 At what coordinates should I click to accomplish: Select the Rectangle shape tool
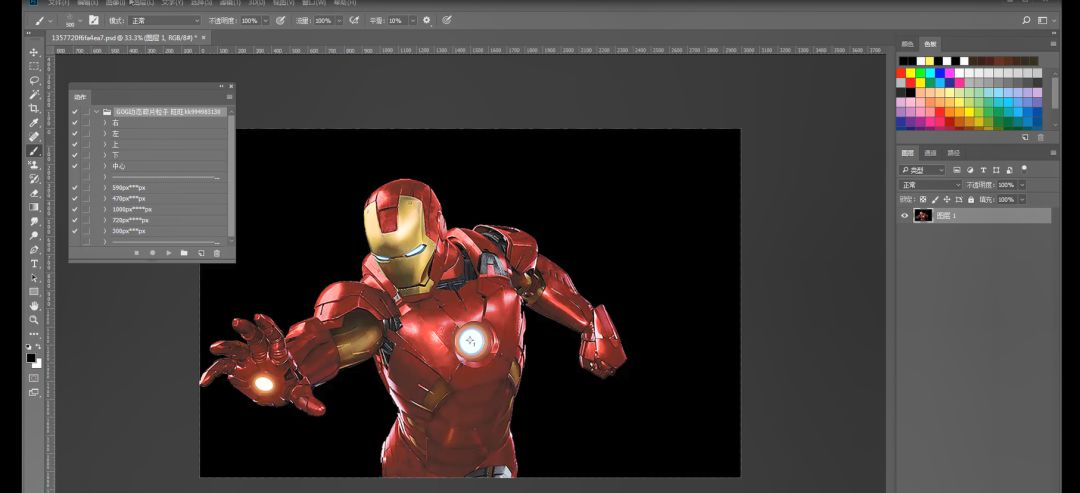point(34,292)
